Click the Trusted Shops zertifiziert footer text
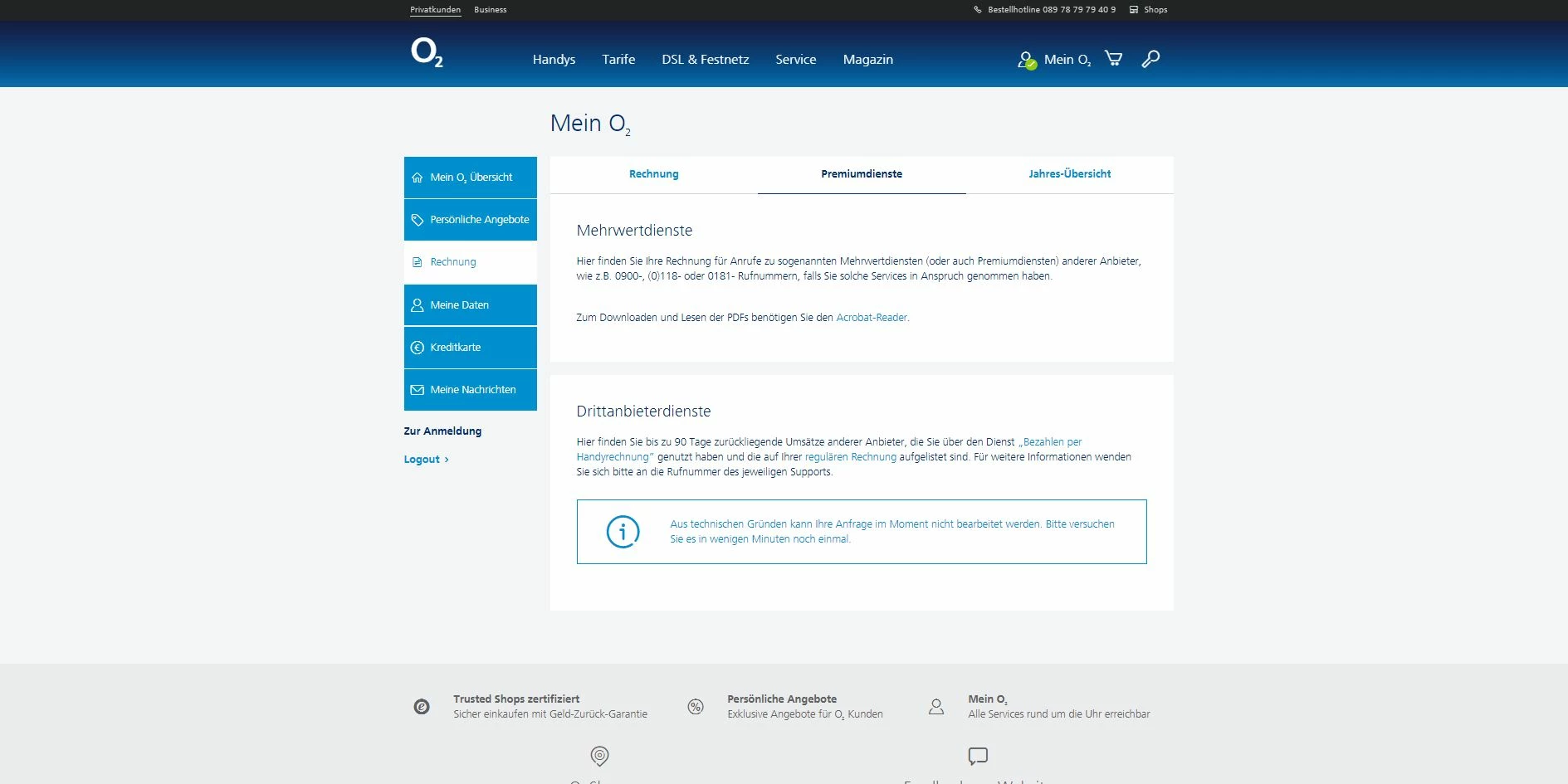1568x784 pixels. pyautogui.click(x=516, y=699)
